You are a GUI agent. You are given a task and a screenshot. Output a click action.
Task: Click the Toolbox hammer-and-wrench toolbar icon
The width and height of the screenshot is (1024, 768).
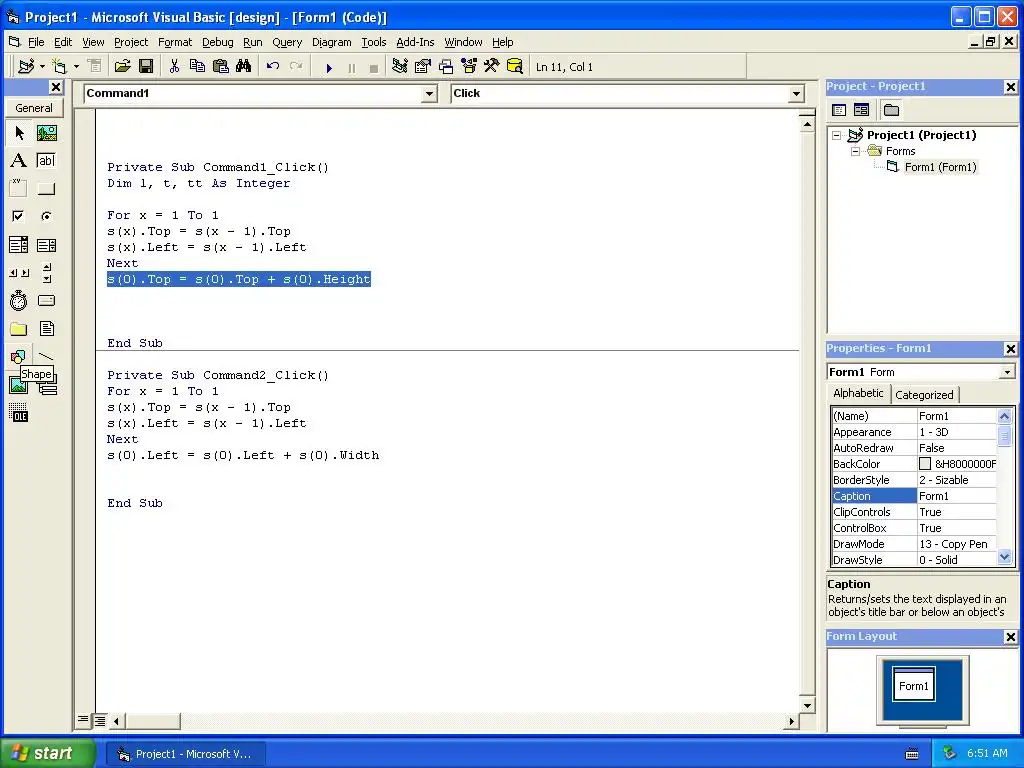[492, 66]
